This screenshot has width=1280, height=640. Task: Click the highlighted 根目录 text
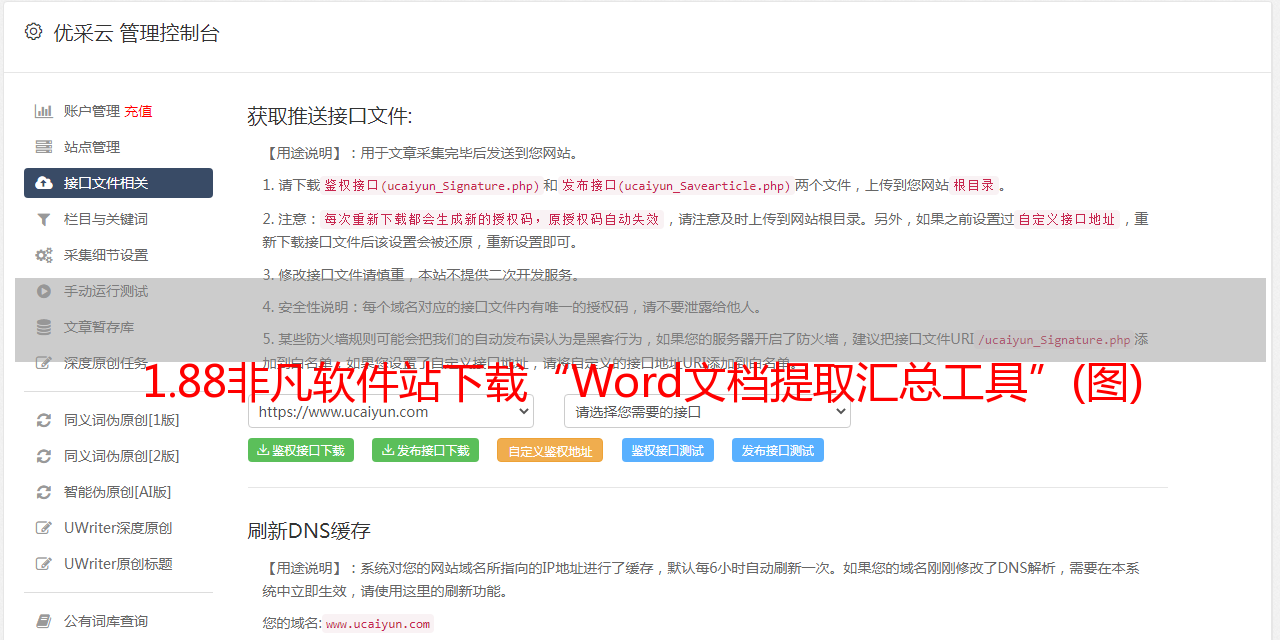point(974,185)
